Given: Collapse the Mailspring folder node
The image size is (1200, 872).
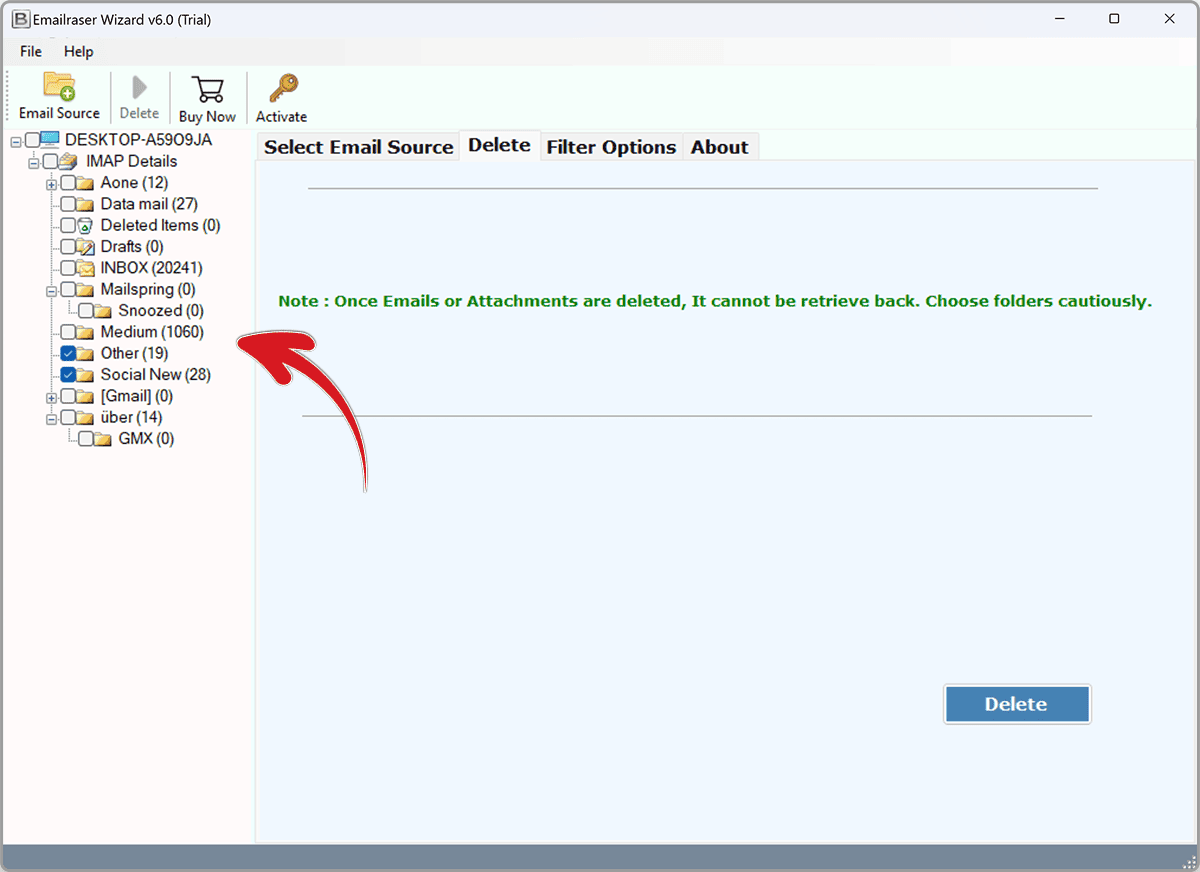Looking at the screenshot, I should (x=52, y=290).
